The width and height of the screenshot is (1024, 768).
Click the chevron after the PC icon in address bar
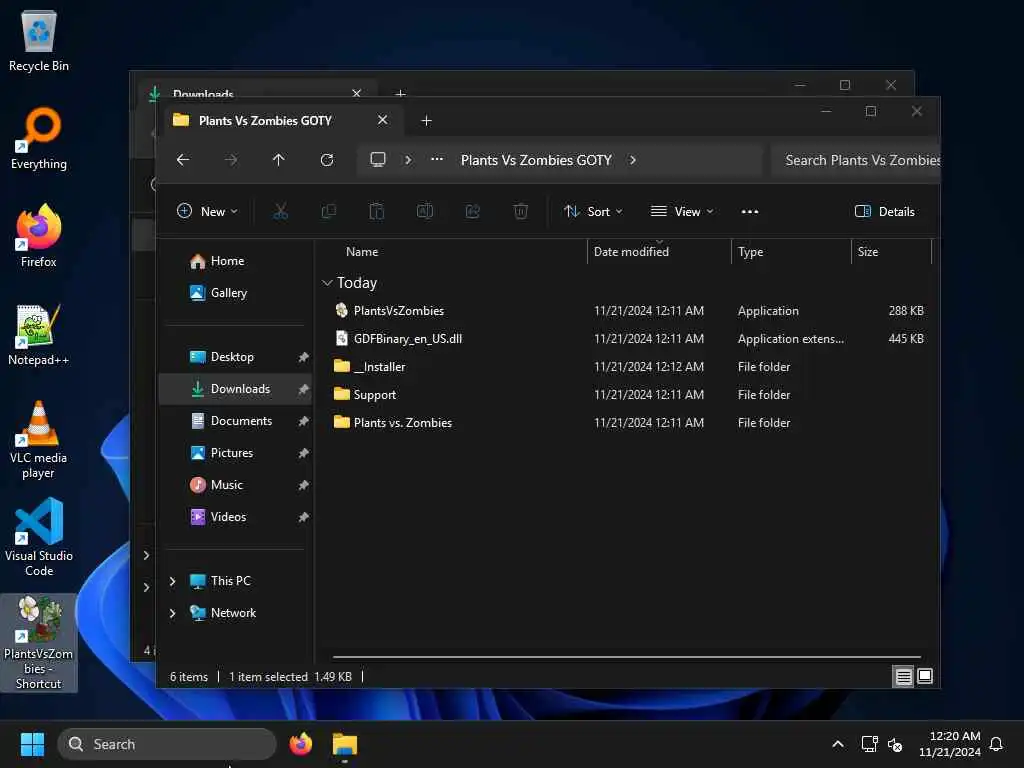[408, 160]
